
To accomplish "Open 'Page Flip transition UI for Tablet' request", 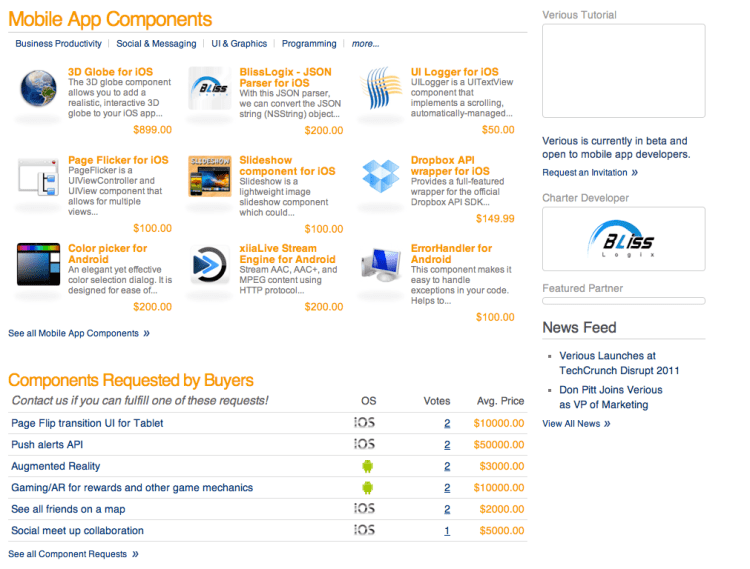I will [x=87, y=423].
